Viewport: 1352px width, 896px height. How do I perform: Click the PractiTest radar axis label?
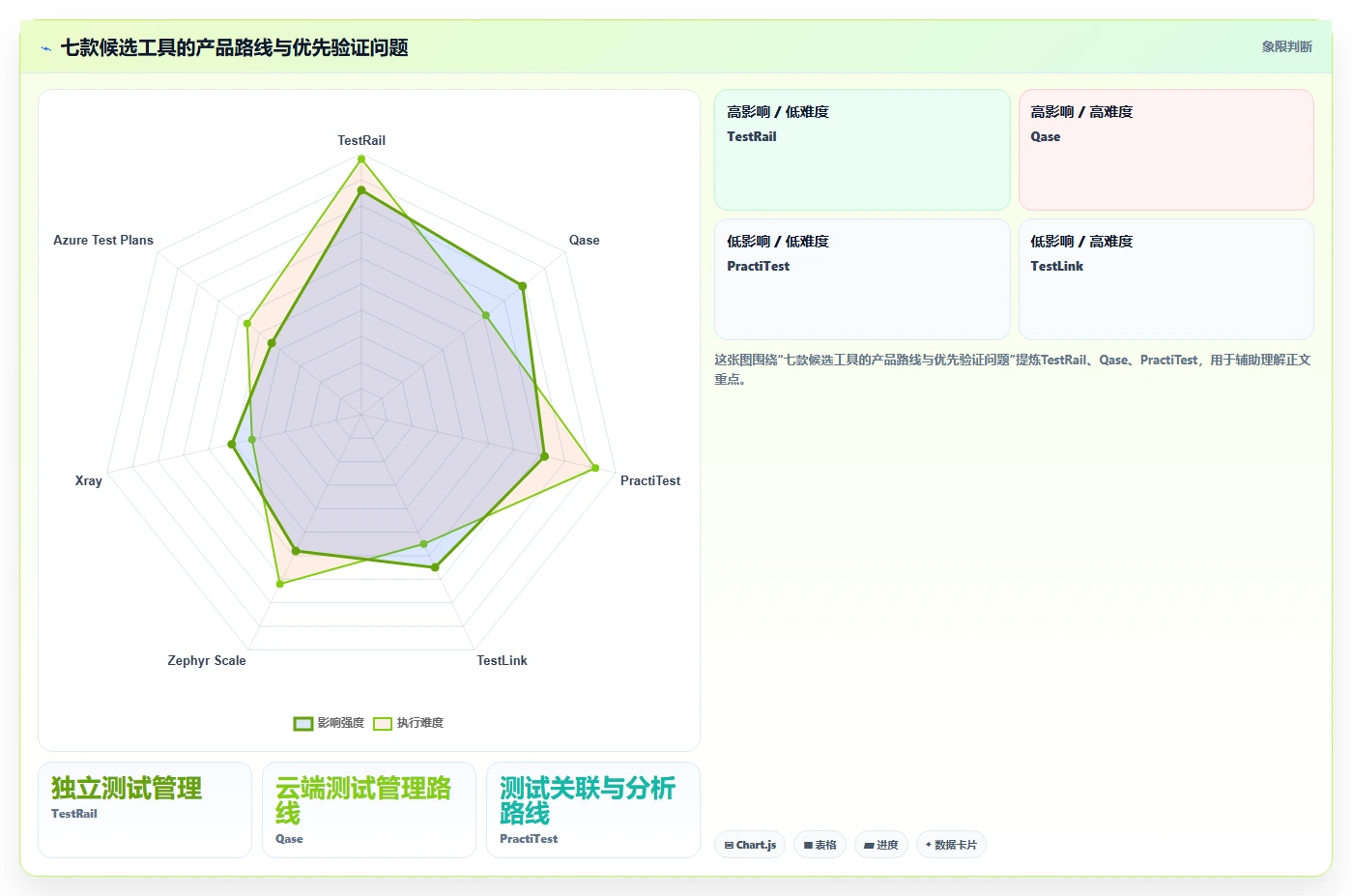pyautogui.click(x=650, y=480)
